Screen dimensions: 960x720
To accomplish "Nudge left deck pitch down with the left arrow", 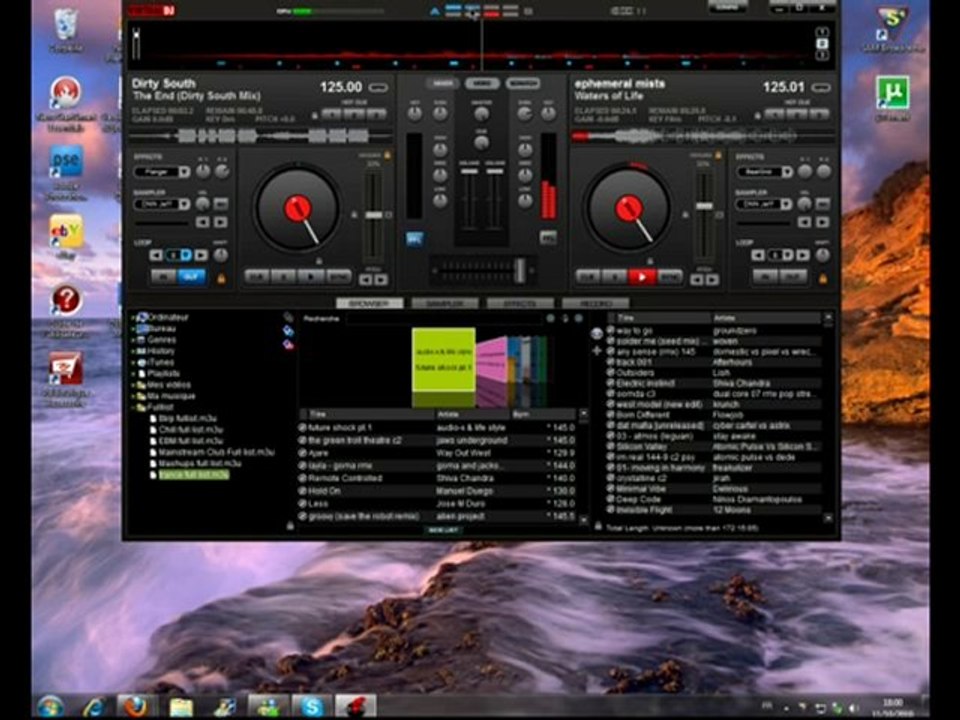I will [x=366, y=280].
